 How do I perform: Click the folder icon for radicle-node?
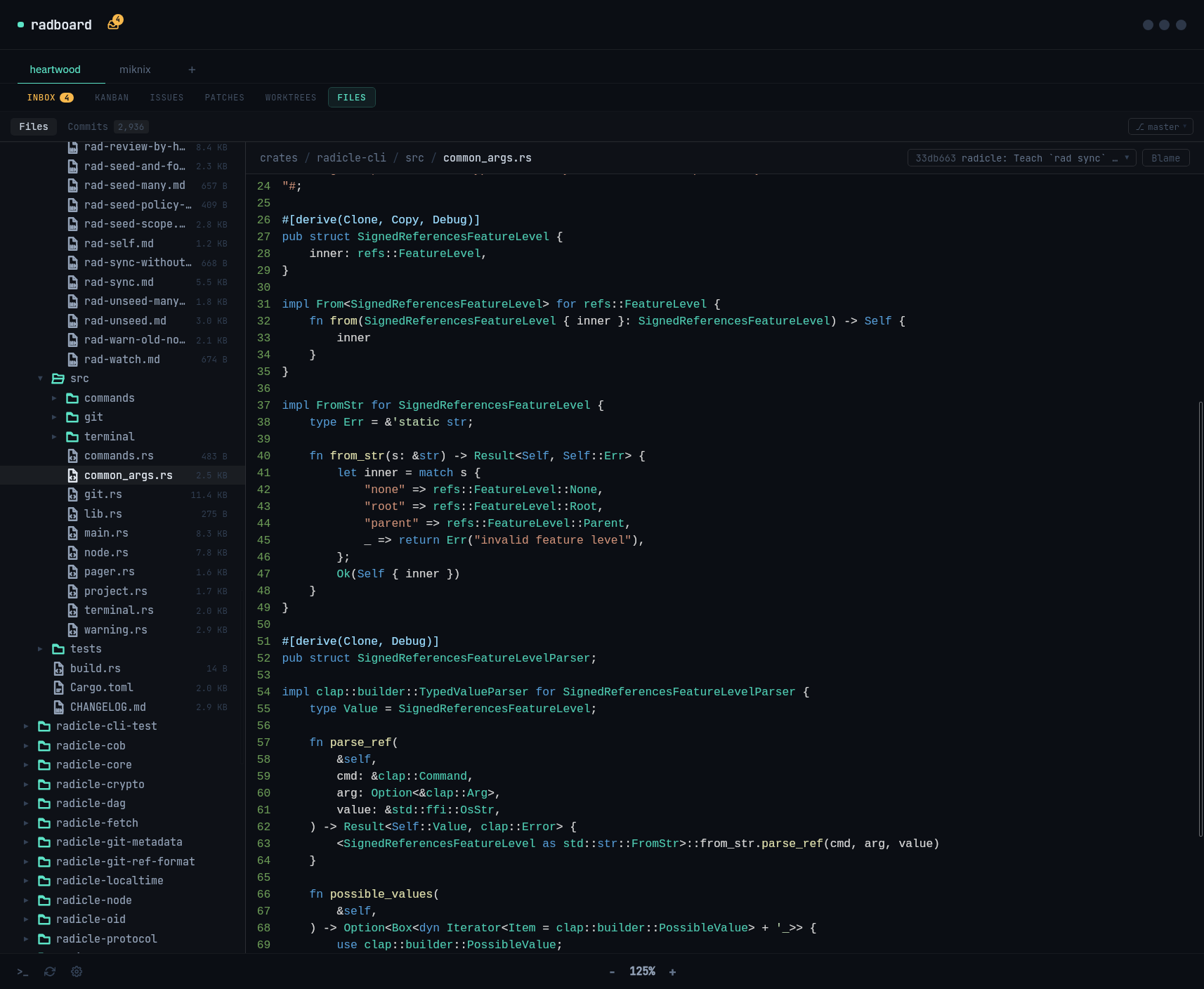click(44, 900)
